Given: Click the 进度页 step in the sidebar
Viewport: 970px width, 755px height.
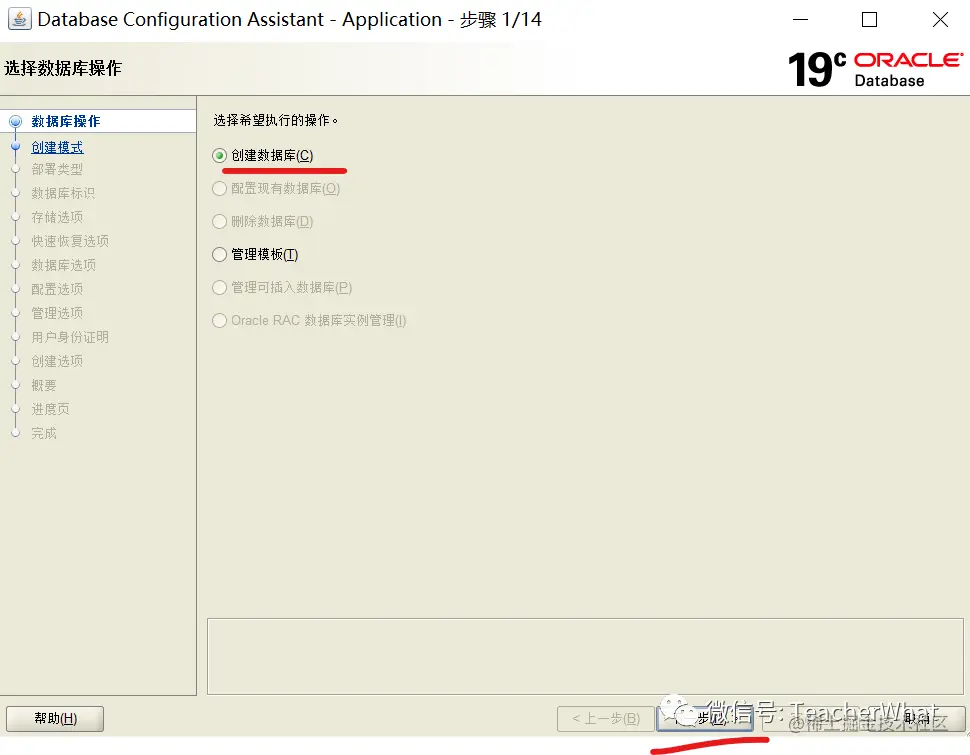Looking at the screenshot, I should (50, 409).
